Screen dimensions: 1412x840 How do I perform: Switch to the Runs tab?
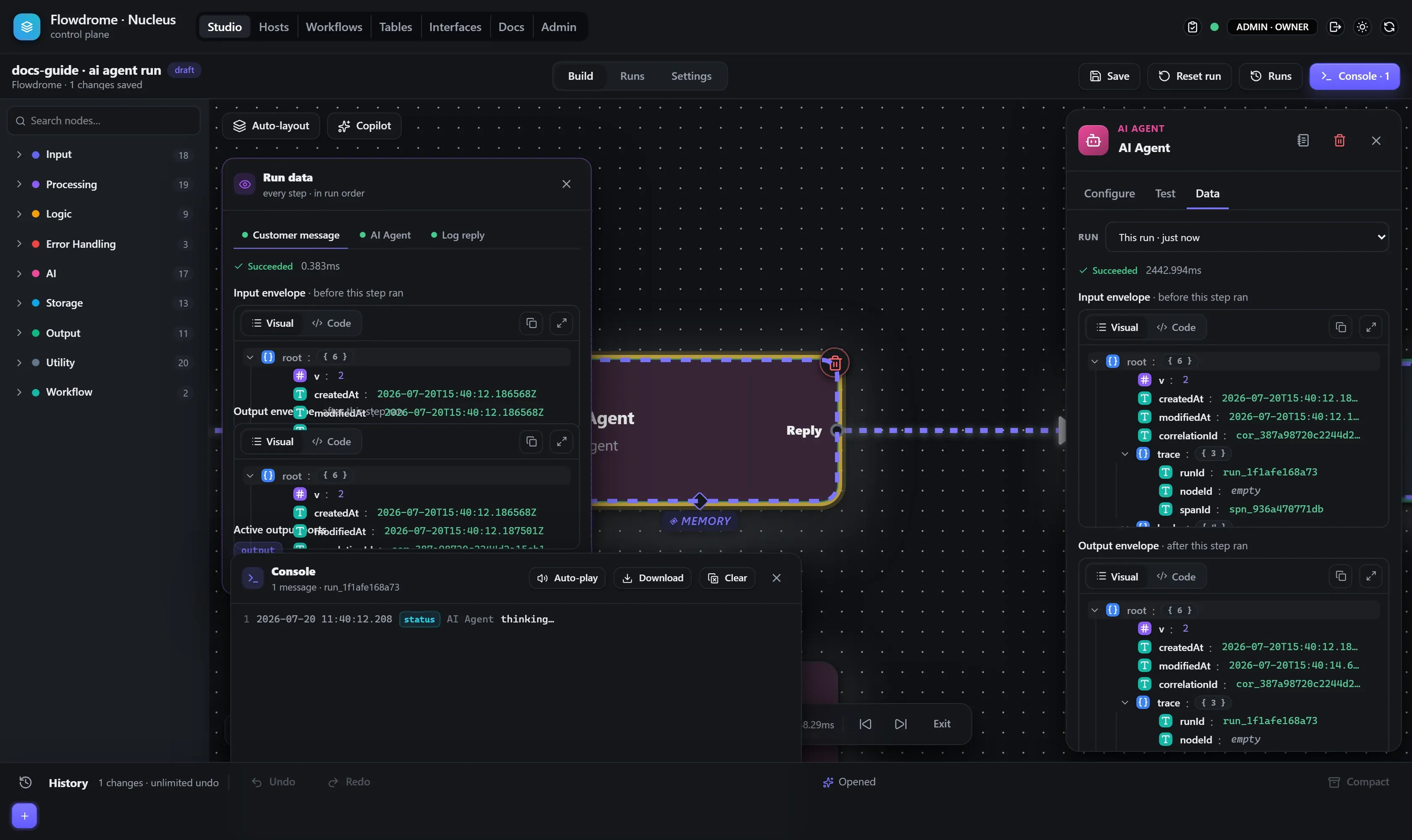(632, 76)
